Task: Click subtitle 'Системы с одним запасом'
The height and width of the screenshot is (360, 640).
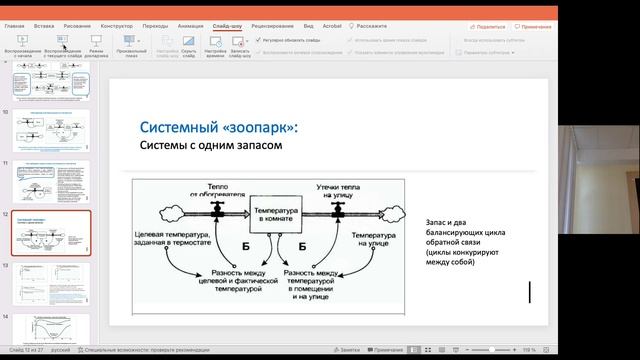Action: point(211,145)
